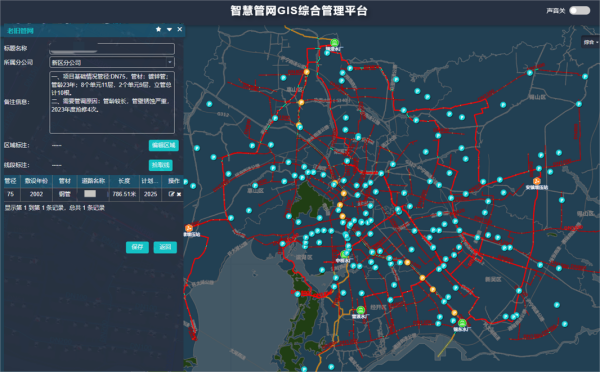Click the 编辑区域 button
Viewport: 600px width, 372px height.
point(164,145)
